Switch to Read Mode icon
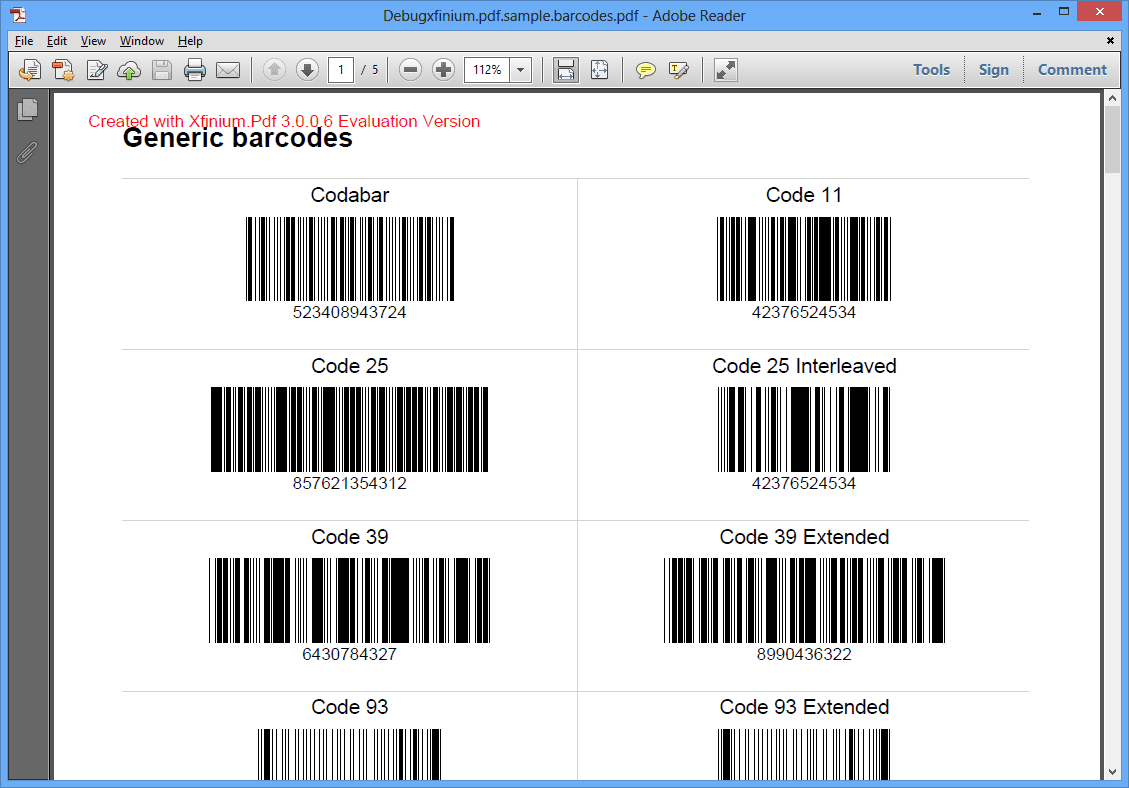This screenshot has height=788, width=1129. [726, 70]
